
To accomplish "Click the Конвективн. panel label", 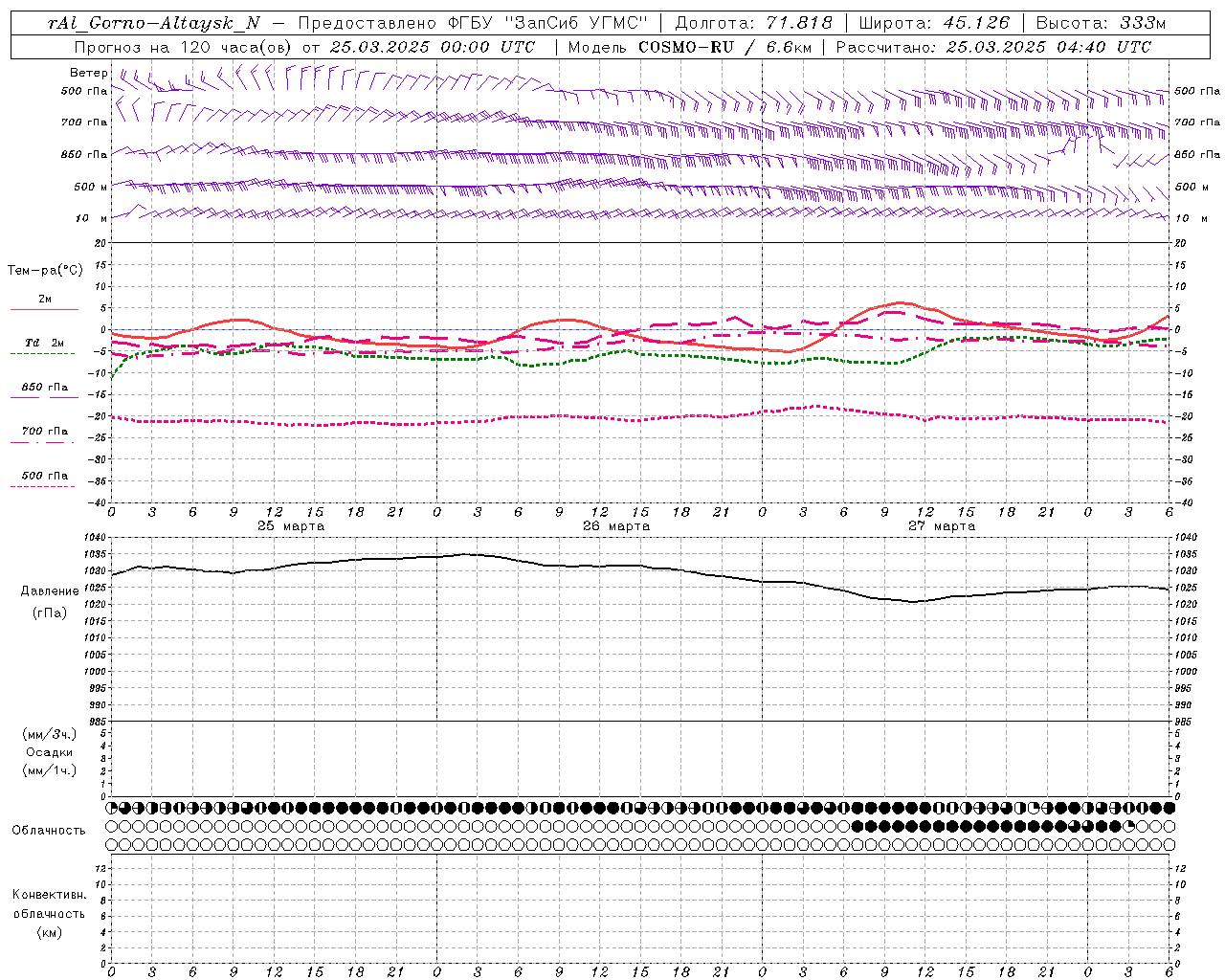I will click(50, 895).
